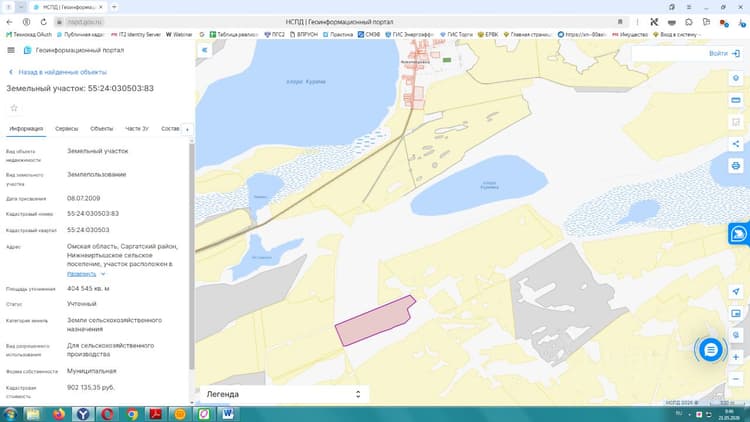Image resolution: width=750 pixels, height=422 pixels.
Task: Click the share map icon
Action: [736, 144]
